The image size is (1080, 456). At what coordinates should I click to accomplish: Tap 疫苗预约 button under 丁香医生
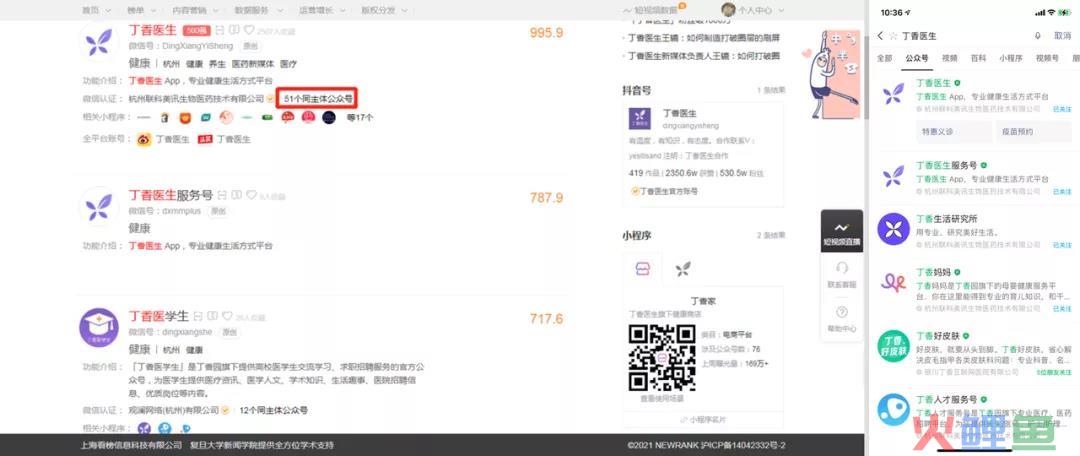click(x=1032, y=132)
